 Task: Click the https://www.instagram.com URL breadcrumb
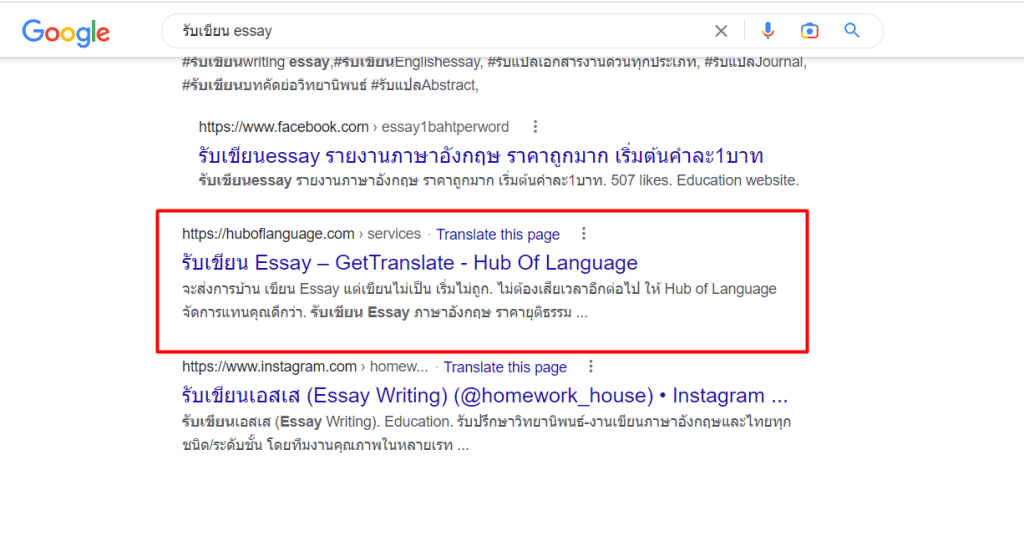[x=305, y=367]
